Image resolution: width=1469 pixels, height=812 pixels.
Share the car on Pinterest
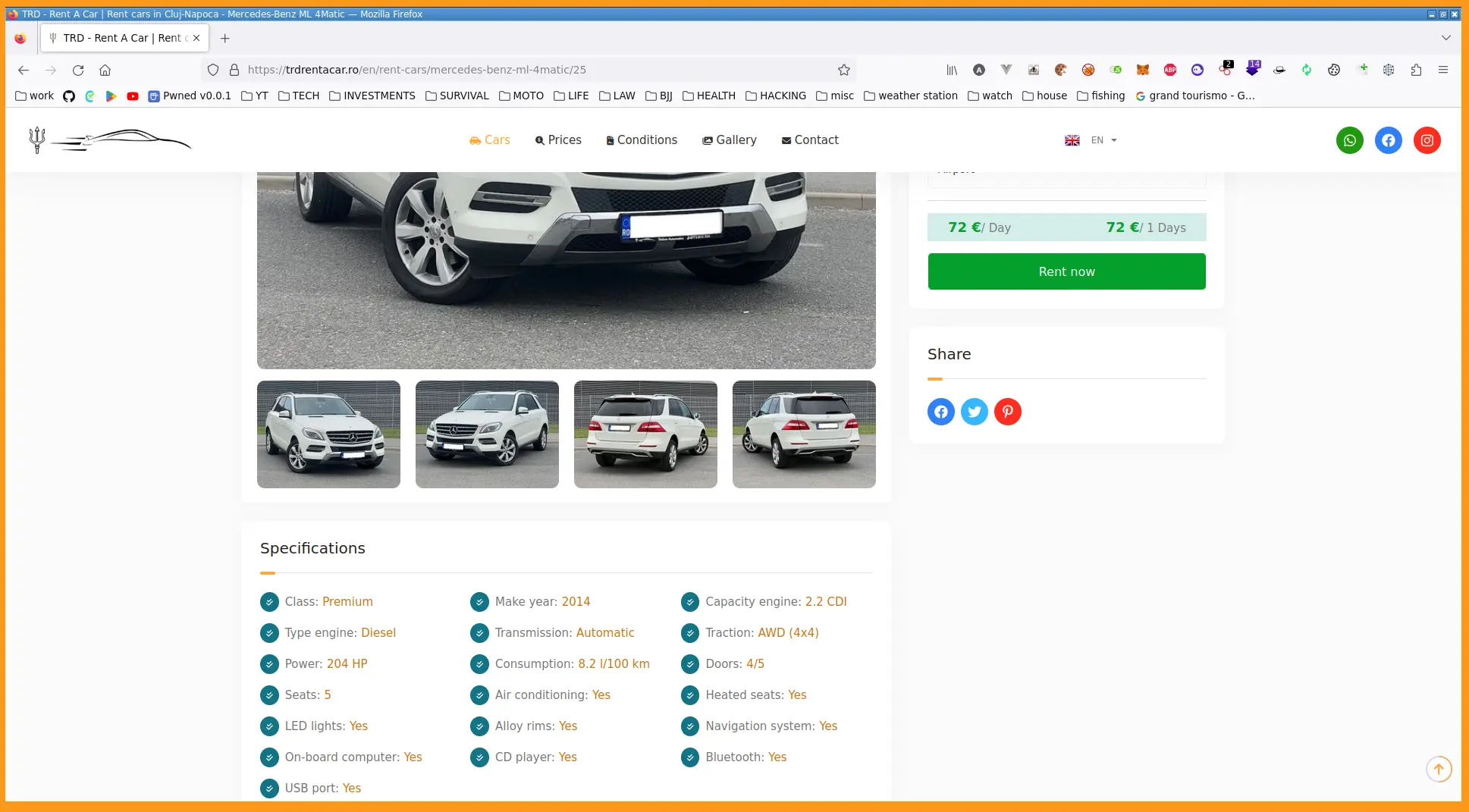point(1007,412)
